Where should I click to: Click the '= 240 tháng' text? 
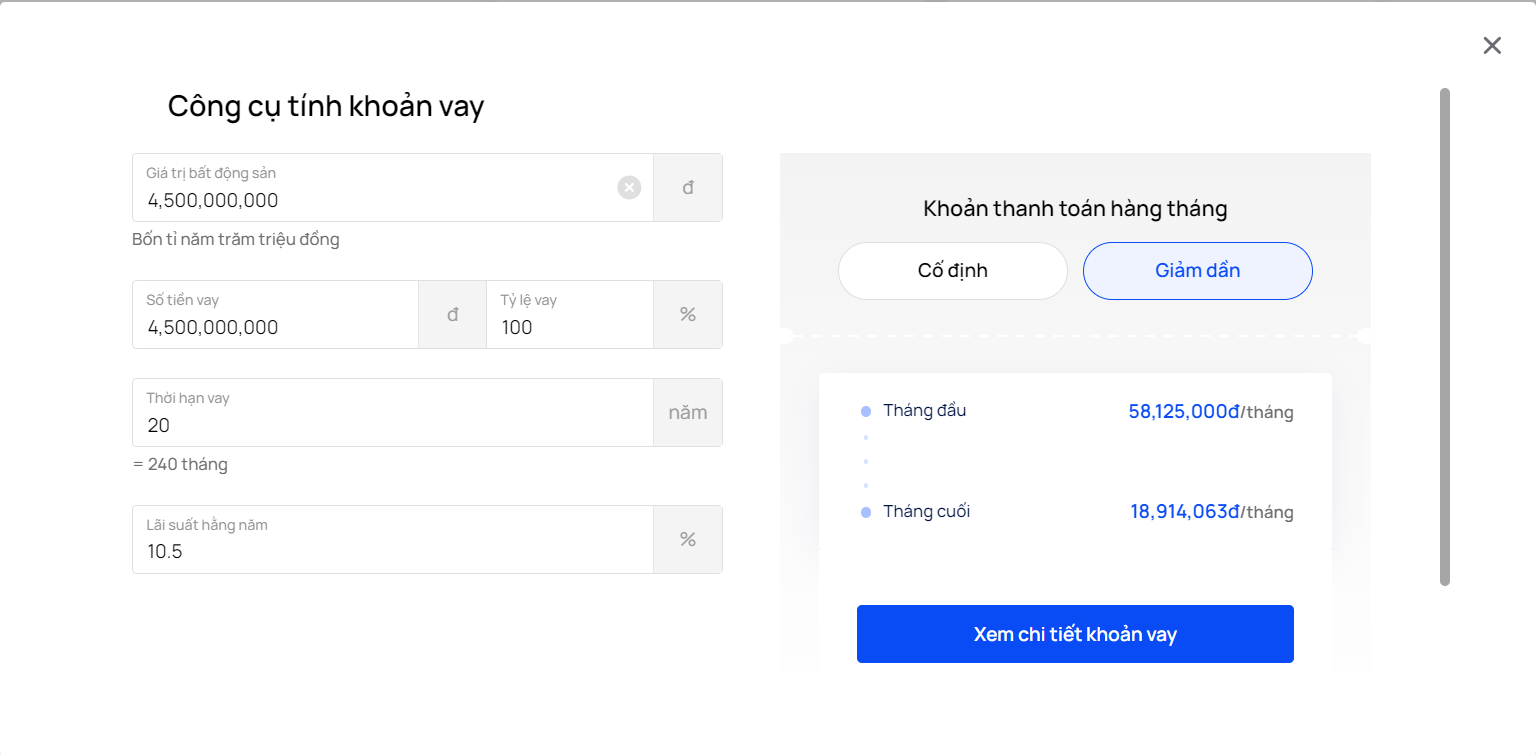pyautogui.click(x=180, y=464)
